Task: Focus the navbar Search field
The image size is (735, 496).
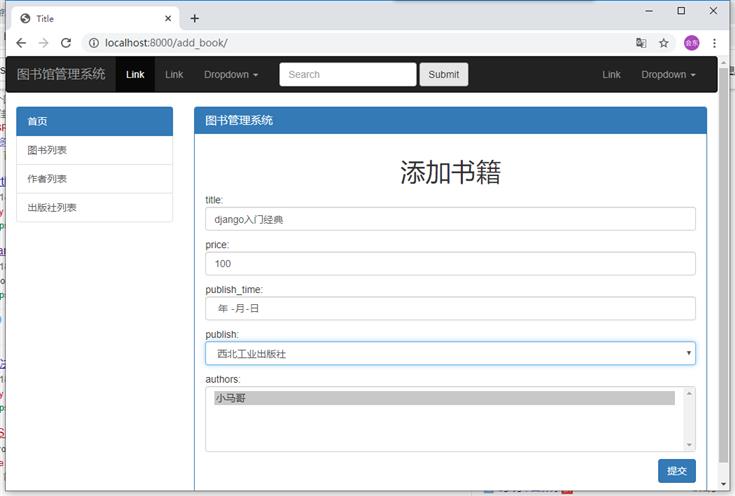Action: tap(347, 74)
